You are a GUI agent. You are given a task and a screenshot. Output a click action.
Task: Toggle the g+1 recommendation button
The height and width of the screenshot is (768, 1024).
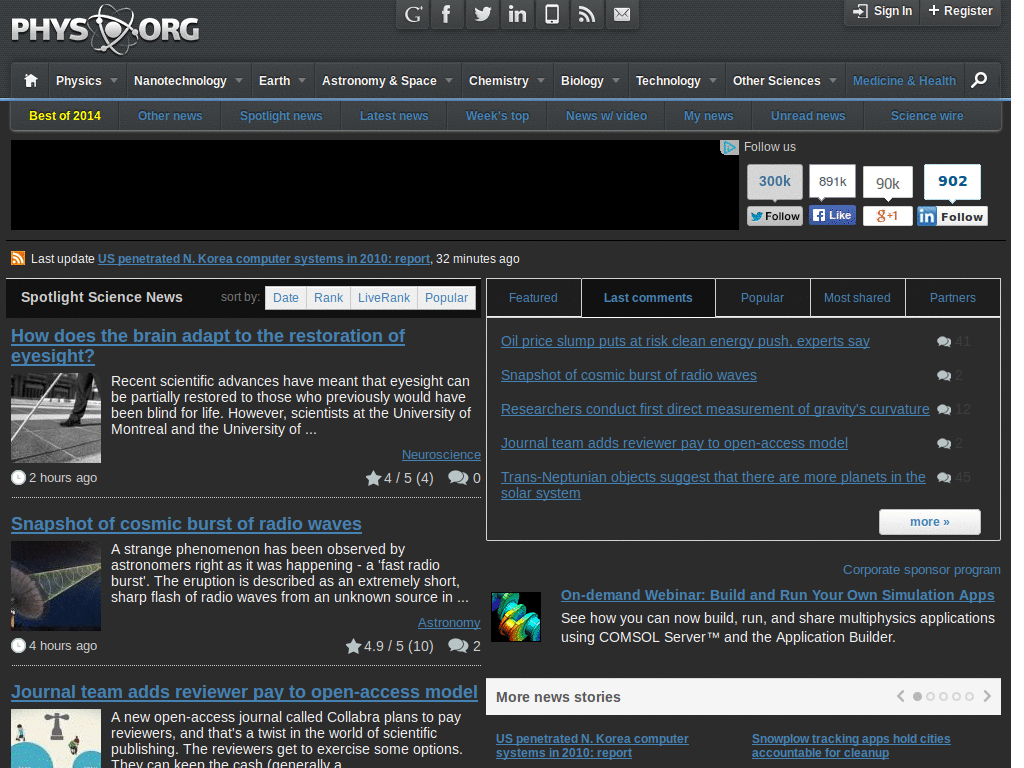tap(887, 215)
